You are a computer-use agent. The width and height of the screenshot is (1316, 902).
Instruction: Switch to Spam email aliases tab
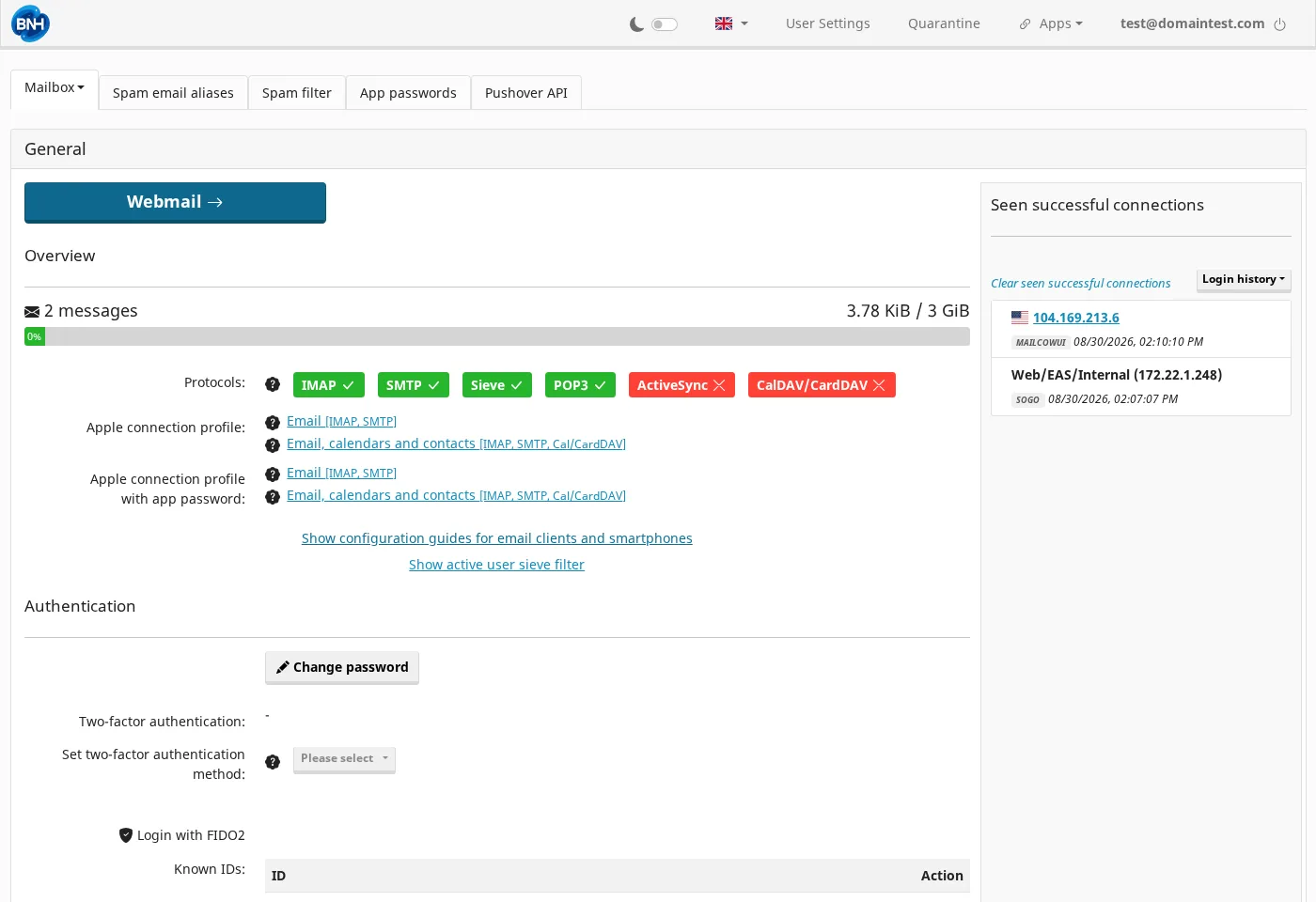(x=173, y=93)
